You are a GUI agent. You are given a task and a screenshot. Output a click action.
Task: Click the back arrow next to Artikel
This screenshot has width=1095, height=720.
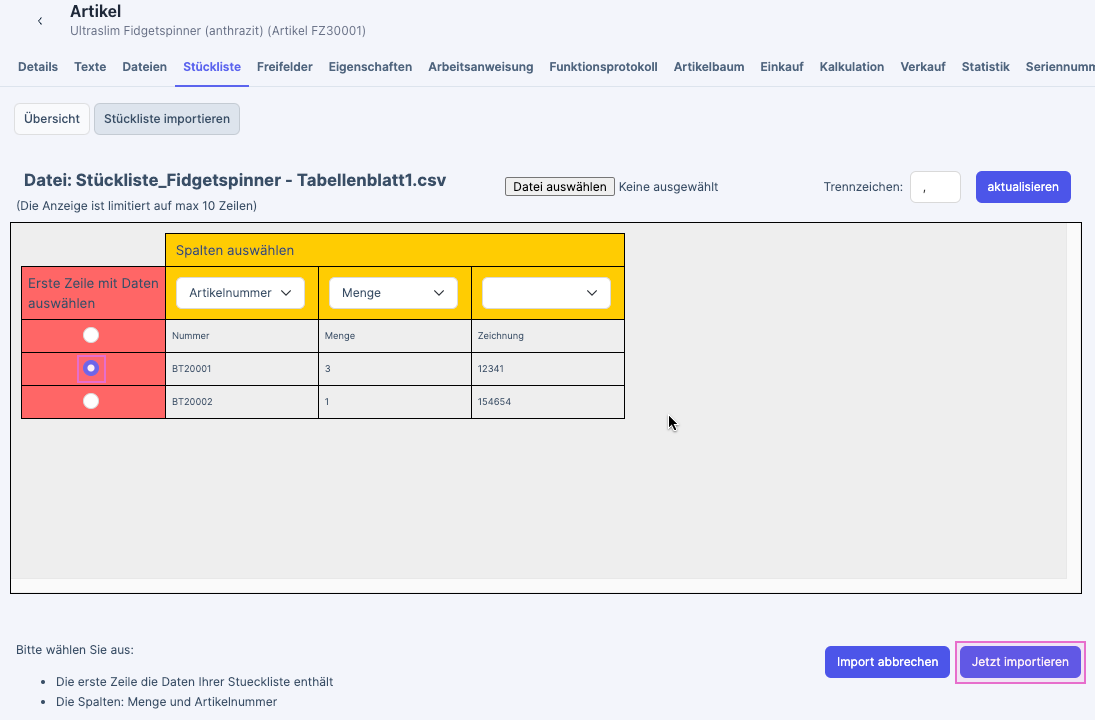[x=40, y=21]
